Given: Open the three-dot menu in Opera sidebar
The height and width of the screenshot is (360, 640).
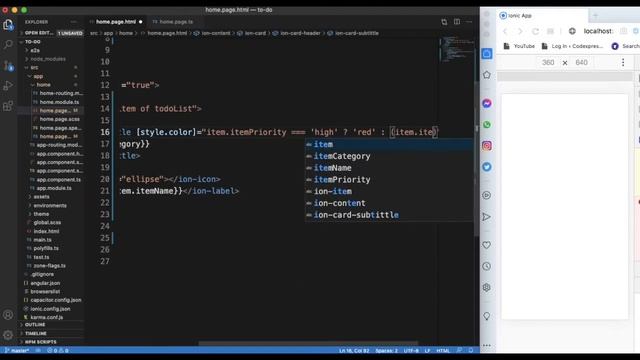Looking at the screenshot, I should 487,345.
